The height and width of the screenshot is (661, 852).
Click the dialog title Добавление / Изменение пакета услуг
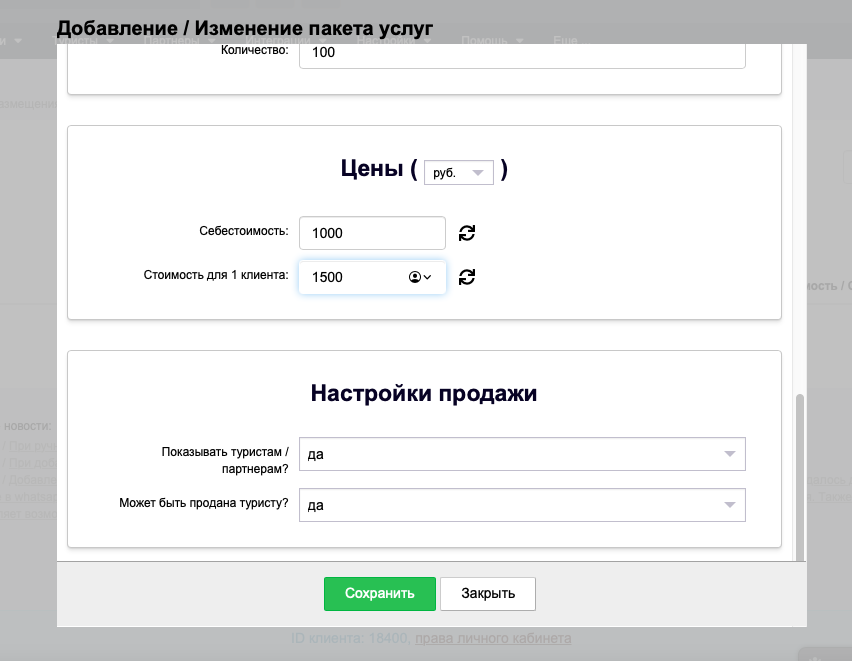click(x=245, y=28)
